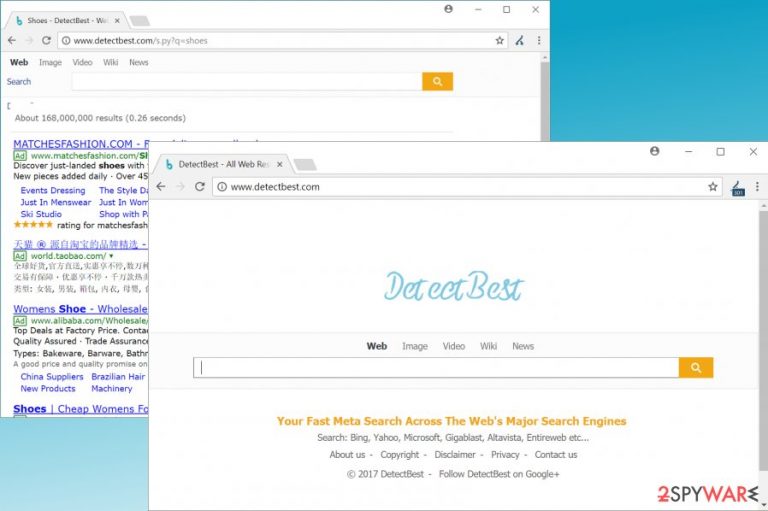Switch to News tab on the Shoes results page
Viewport: 768px width, 511px height.
point(139,62)
